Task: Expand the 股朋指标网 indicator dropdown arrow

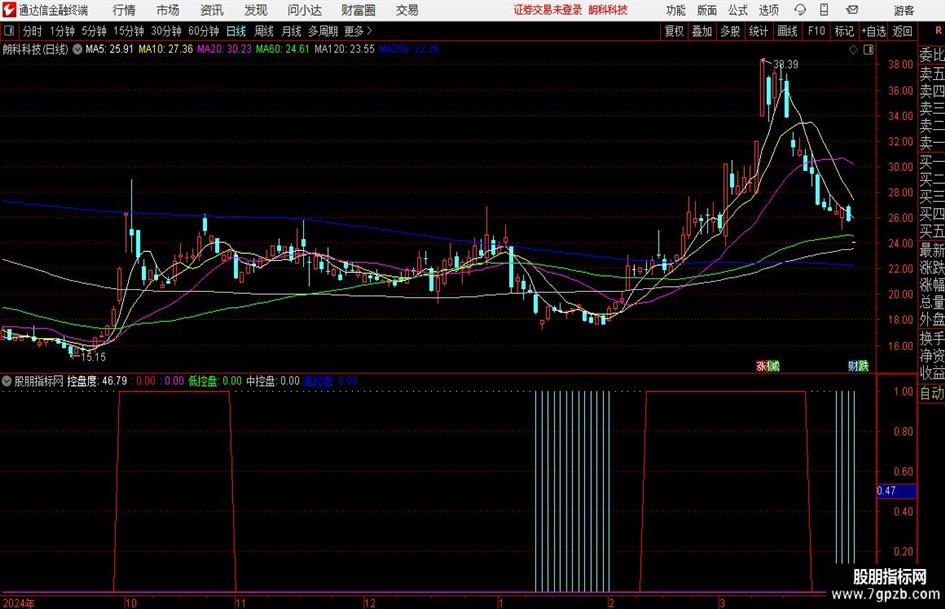Action: click(x=7, y=381)
